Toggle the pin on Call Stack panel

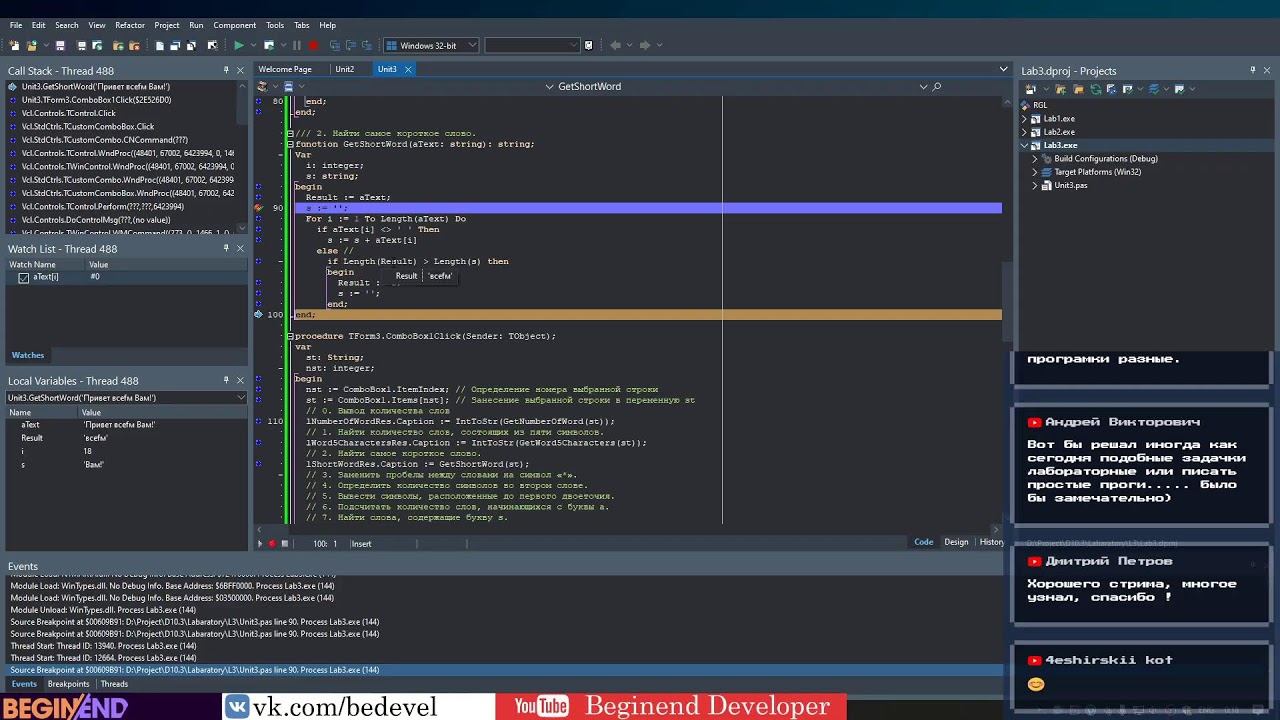(226, 70)
